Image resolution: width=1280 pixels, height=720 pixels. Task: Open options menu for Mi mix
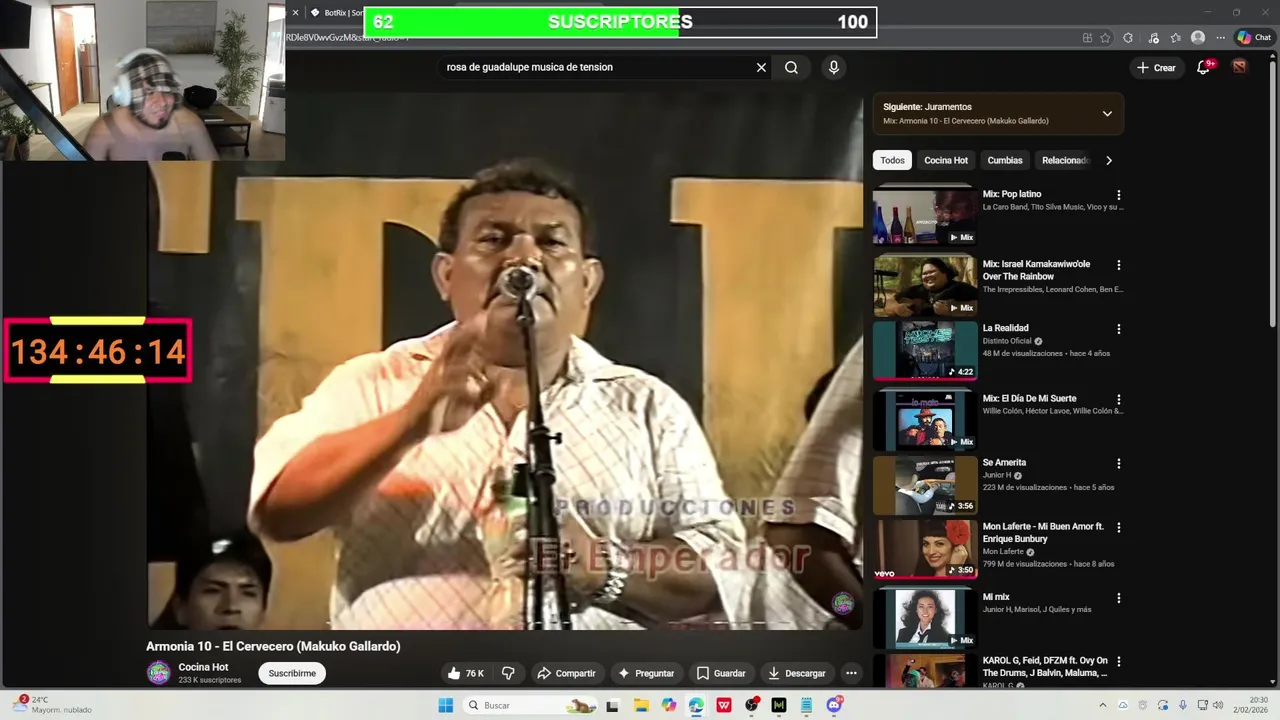click(x=1119, y=598)
